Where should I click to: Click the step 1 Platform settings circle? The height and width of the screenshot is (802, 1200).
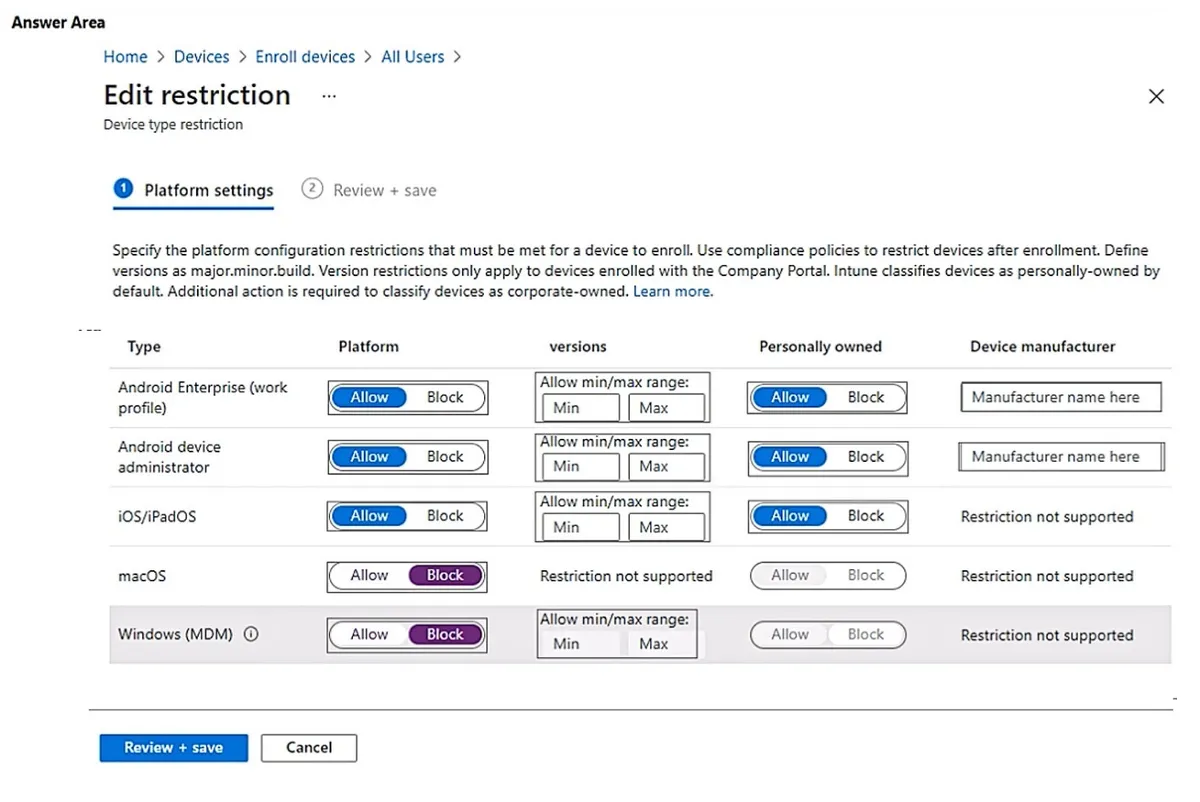(x=123, y=189)
